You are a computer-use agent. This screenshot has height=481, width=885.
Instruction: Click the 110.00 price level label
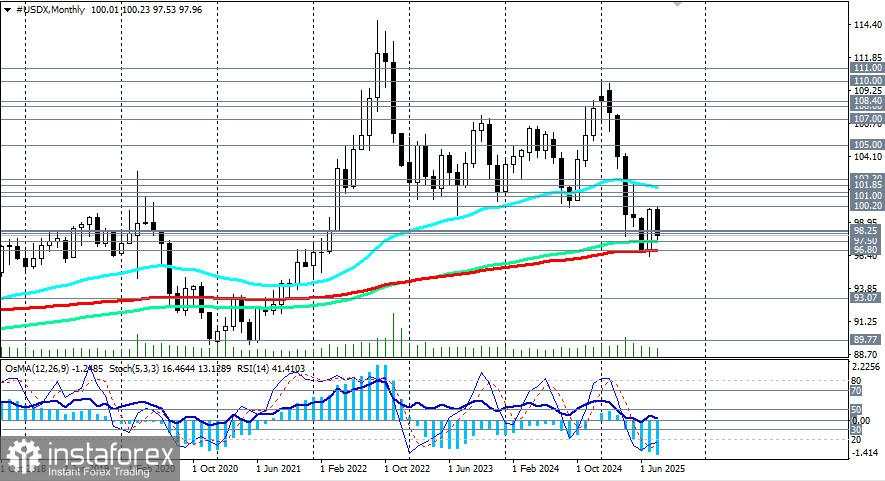click(x=867, y=81)
